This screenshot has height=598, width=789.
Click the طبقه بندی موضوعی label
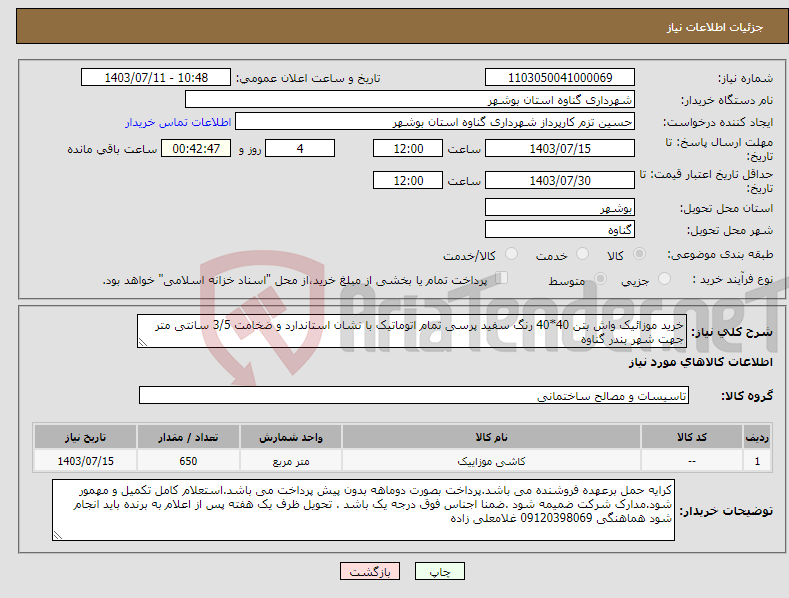pyautogui.click(x=721, y=254)
